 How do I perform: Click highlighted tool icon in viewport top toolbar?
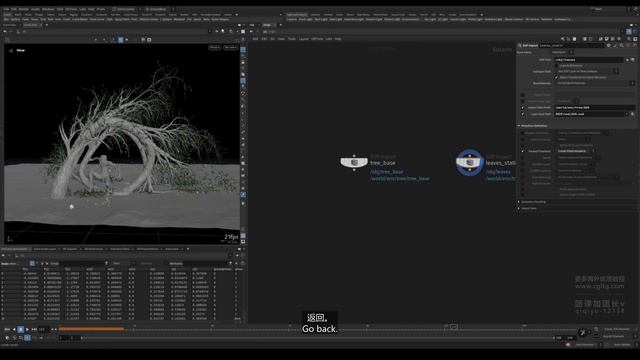120,40
